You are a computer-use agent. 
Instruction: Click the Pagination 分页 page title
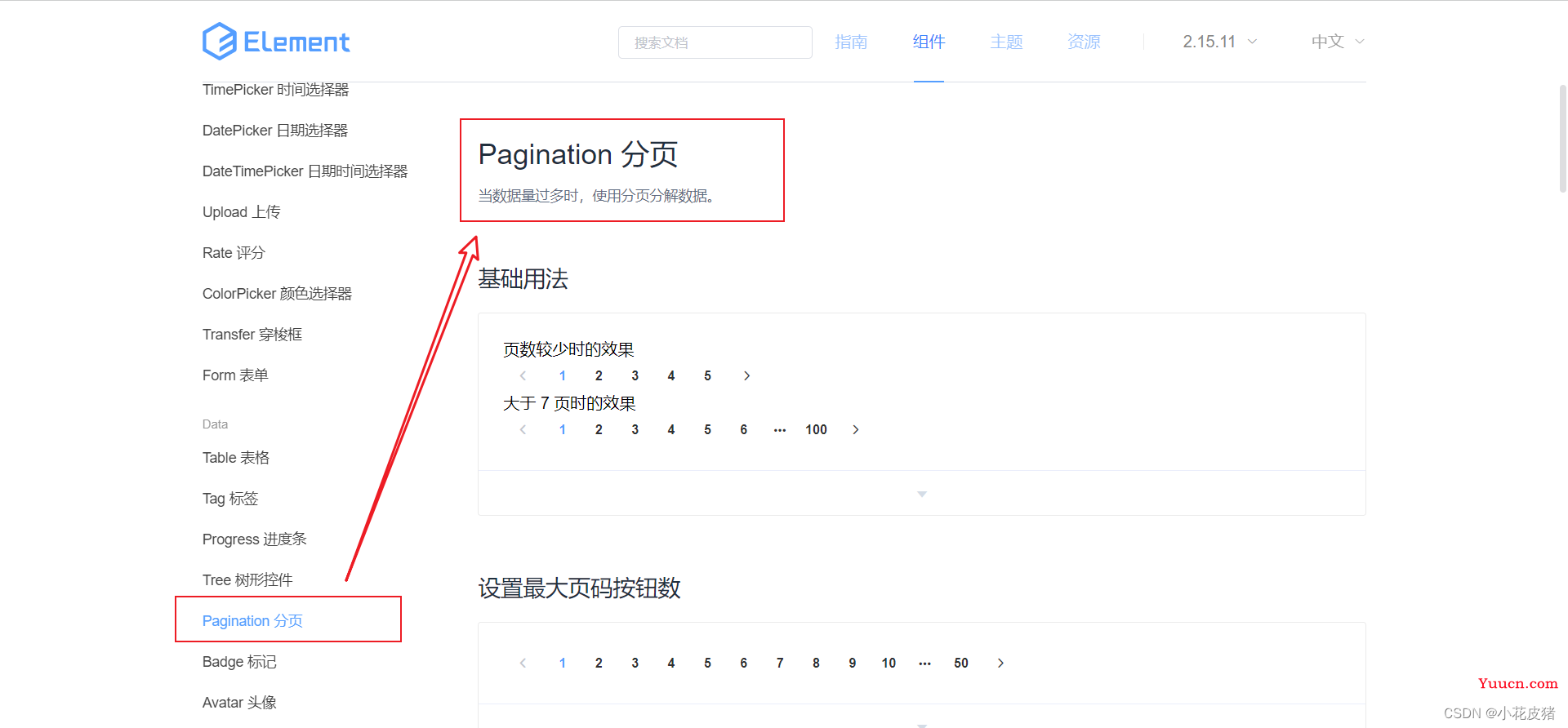click(x=578, y=154)
